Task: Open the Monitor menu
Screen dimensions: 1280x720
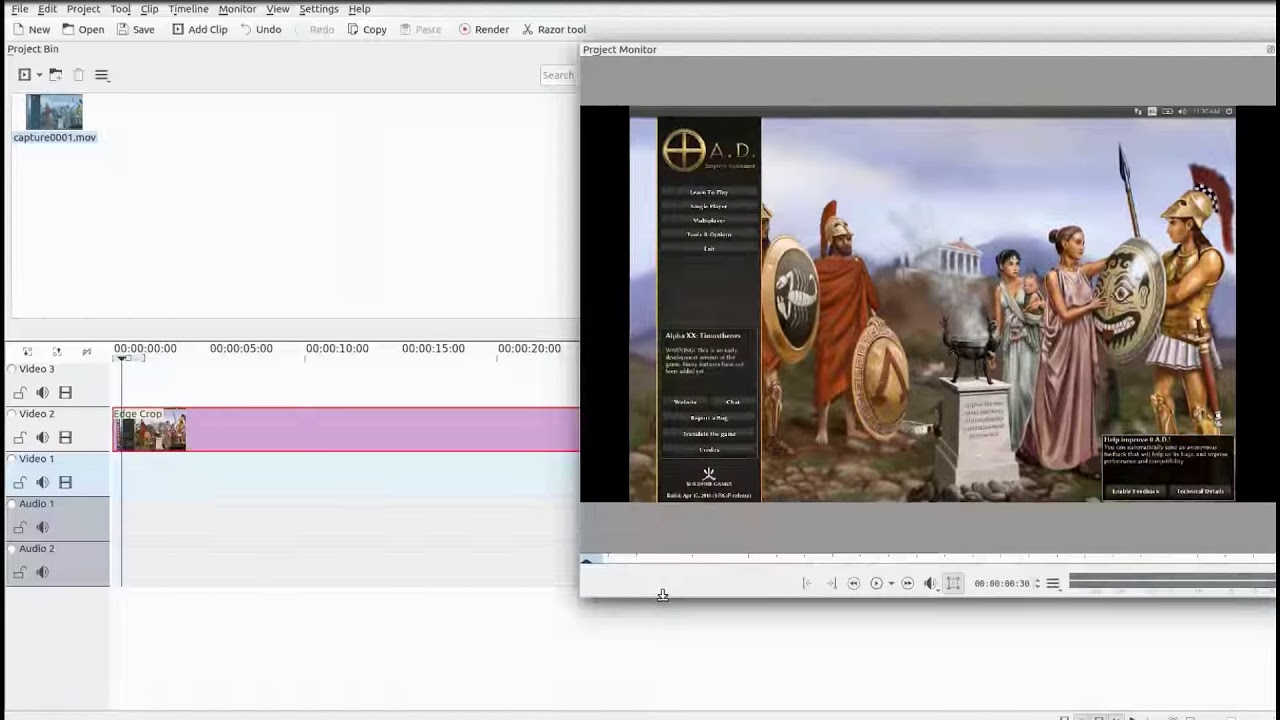Action: pyautogui.click(x=237, y=9)
